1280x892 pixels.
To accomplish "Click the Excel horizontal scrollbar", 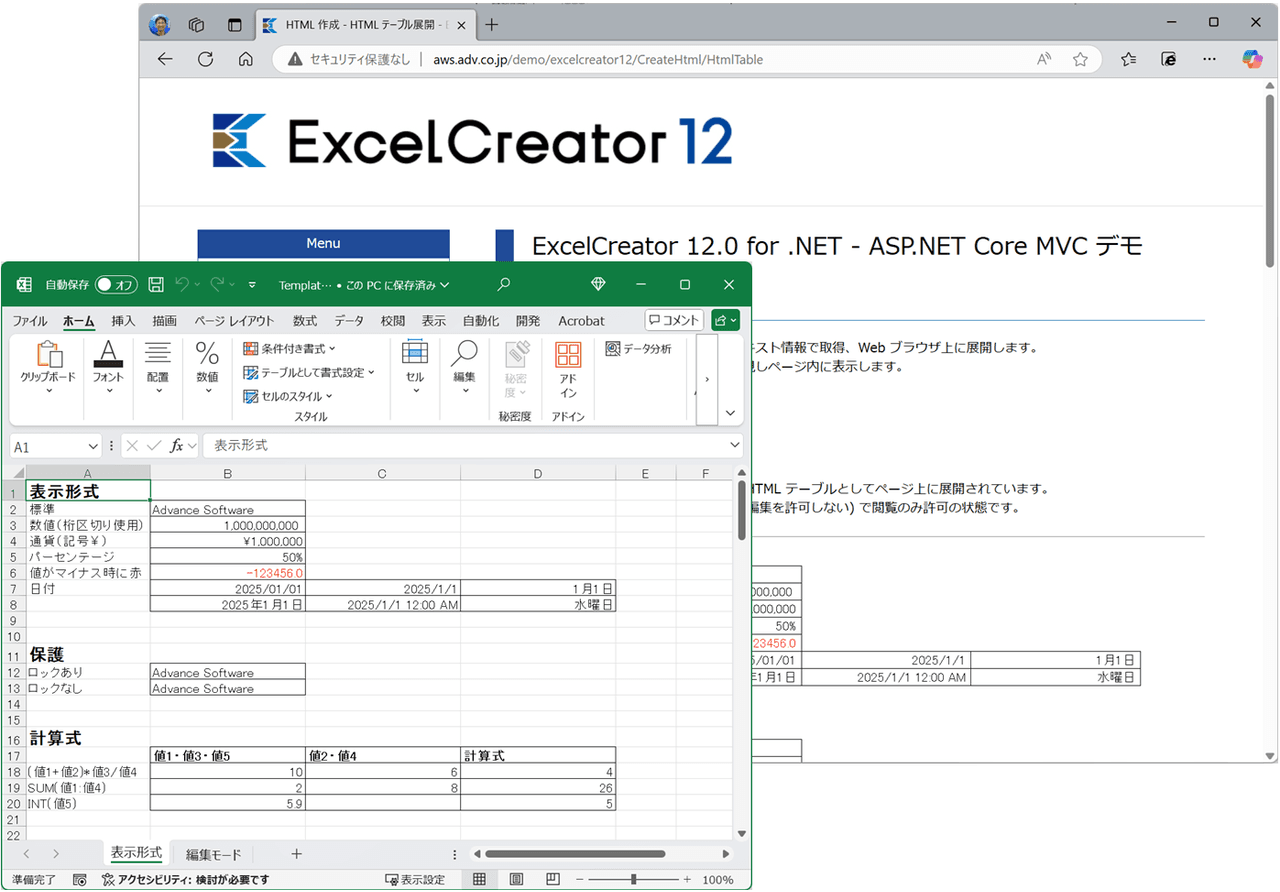I will click(x=576, y=854).
